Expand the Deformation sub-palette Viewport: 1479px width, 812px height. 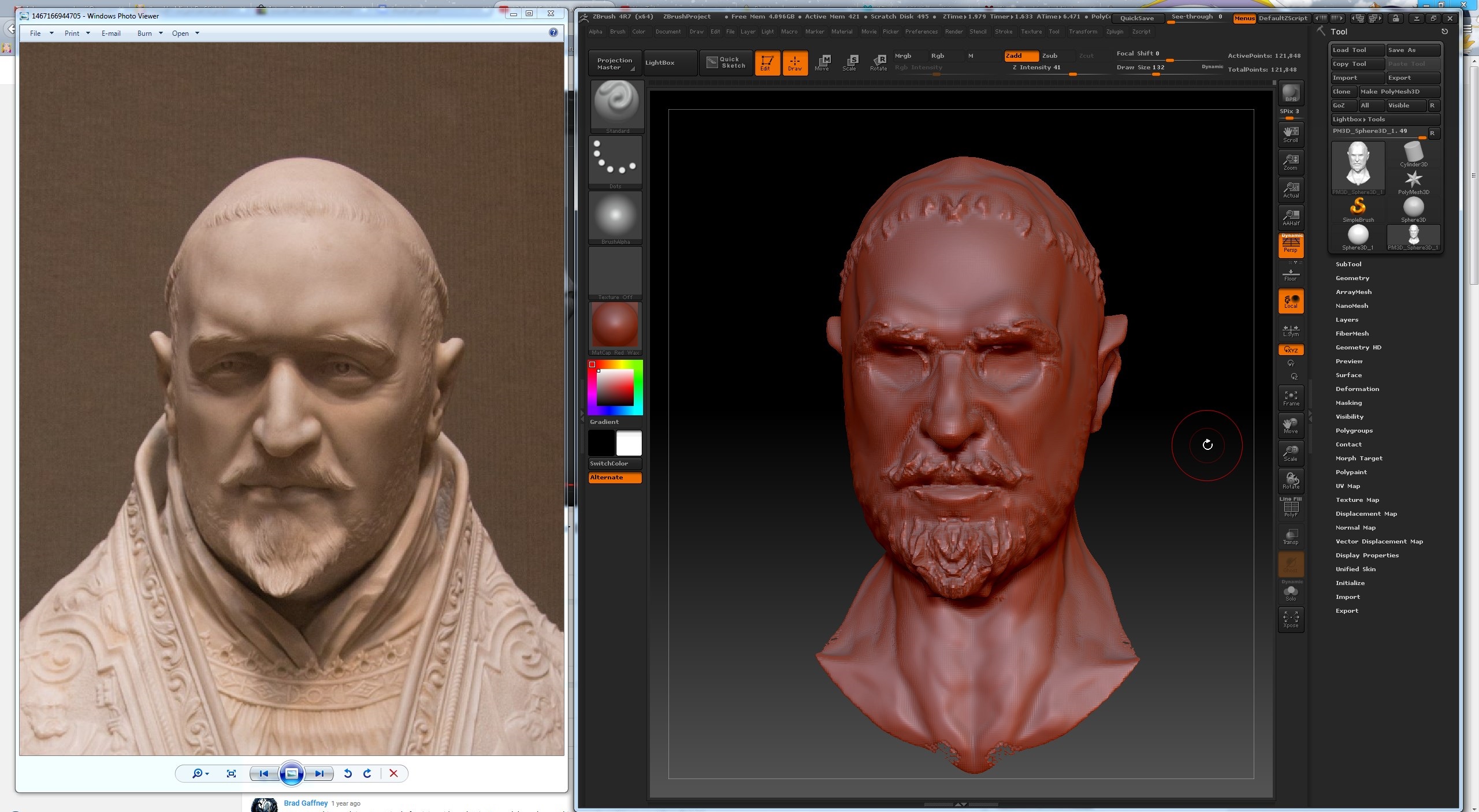(x=1357, y=389)
